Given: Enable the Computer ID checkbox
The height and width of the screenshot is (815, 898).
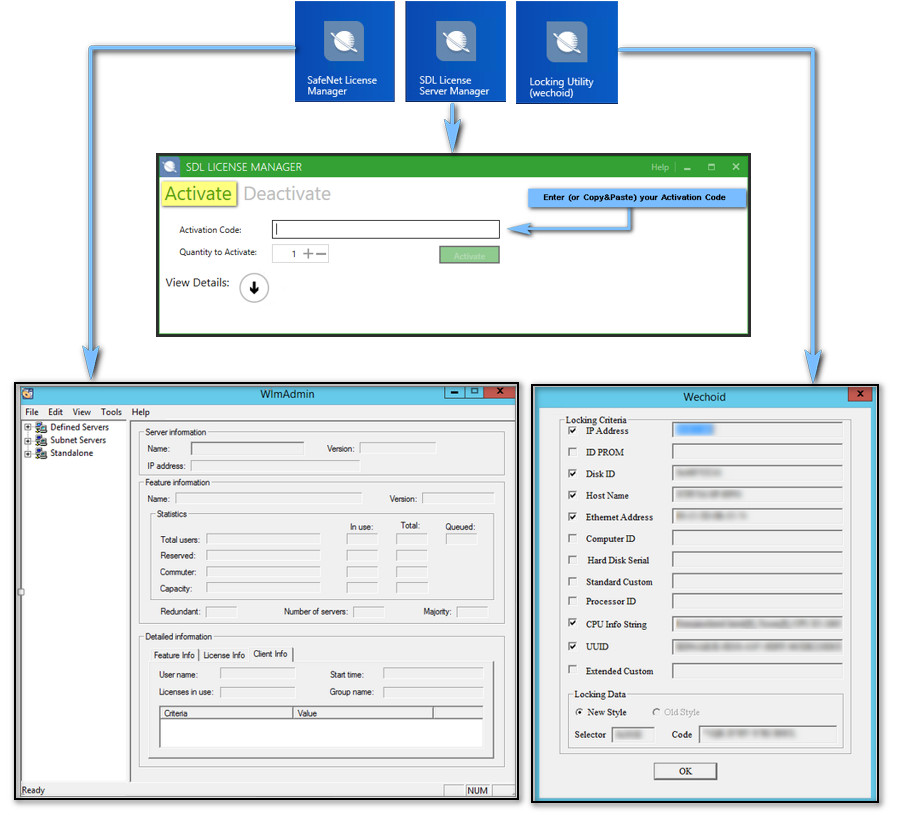Looking at the screenshot, I should click(x=572, y=538).
